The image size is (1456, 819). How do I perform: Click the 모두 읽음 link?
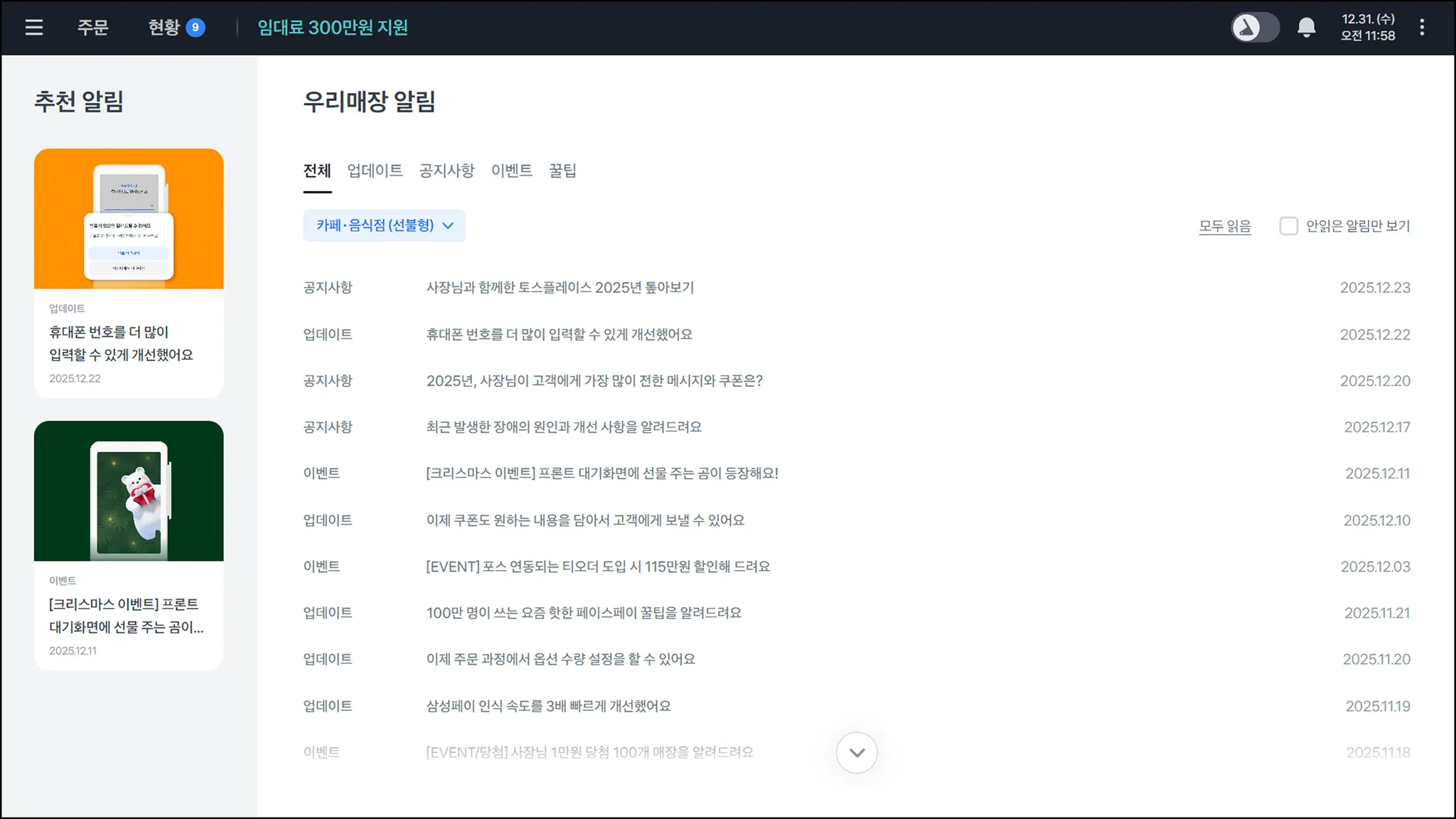1224,226
